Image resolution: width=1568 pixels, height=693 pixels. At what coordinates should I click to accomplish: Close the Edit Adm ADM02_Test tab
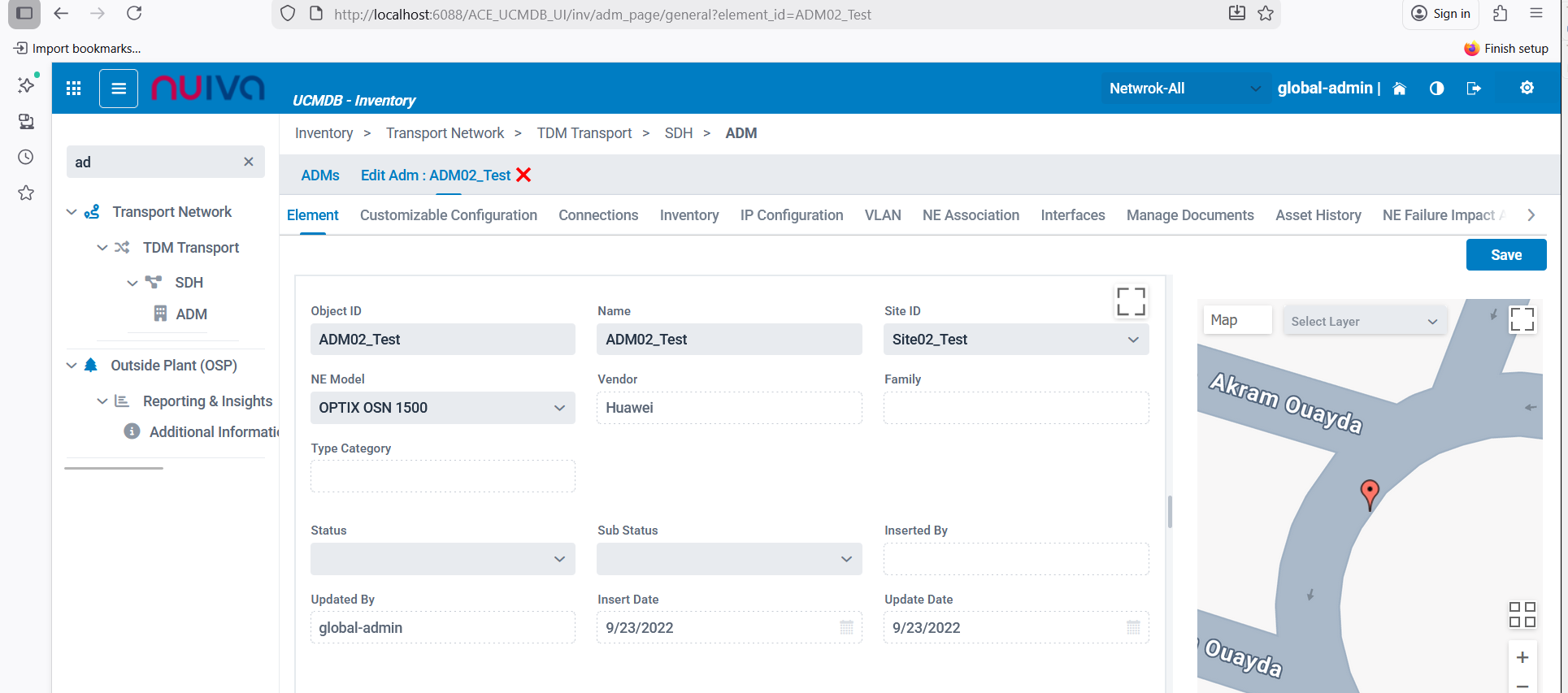524,175
